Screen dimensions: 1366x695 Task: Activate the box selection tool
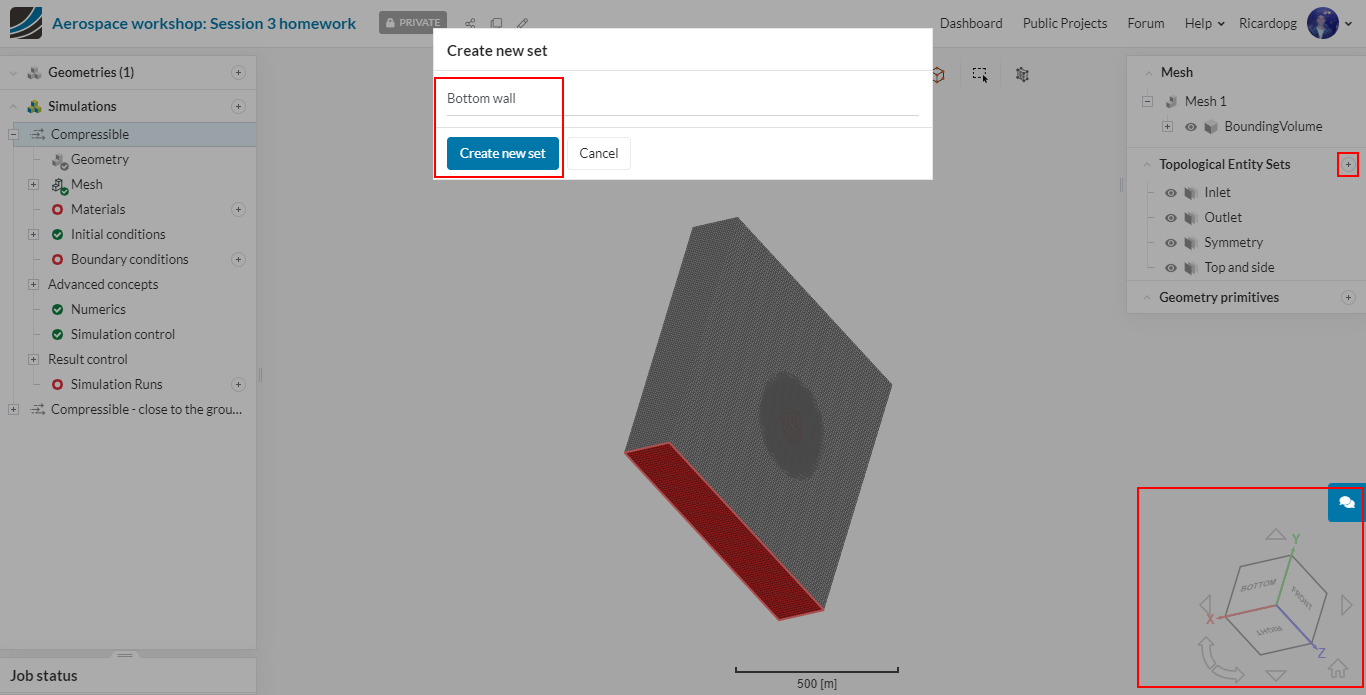tap(980, 74)
